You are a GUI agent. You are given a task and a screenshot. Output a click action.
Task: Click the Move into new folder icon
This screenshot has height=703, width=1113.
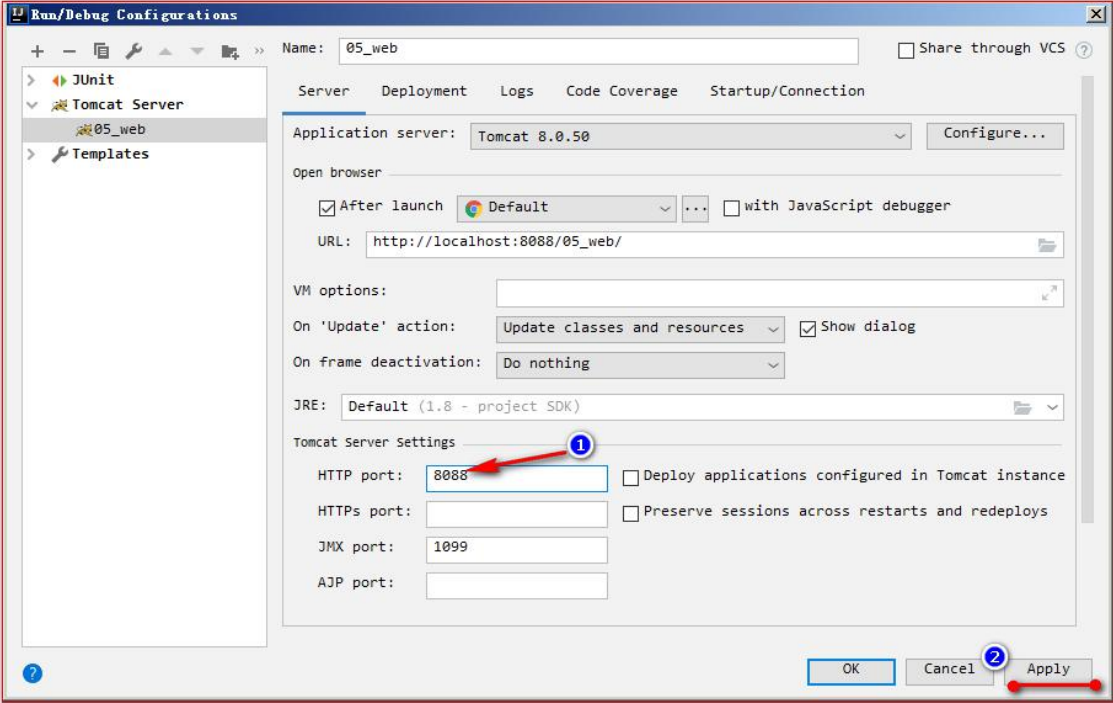[230, 51]
